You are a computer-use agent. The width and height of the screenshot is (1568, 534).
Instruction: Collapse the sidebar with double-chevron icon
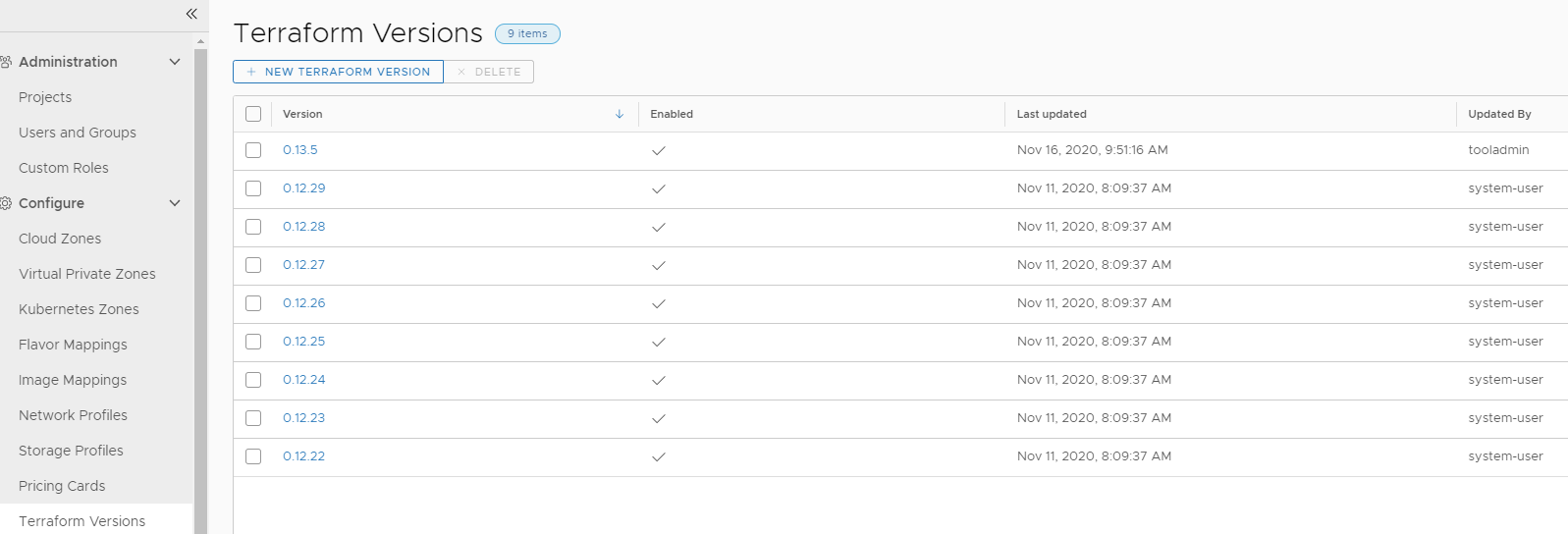click(x=191, y=14)
